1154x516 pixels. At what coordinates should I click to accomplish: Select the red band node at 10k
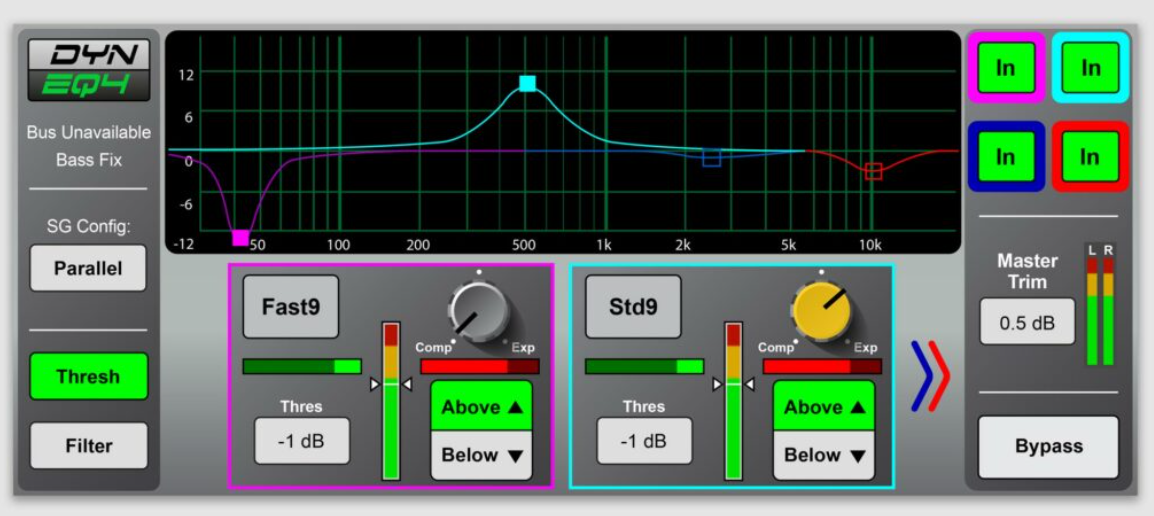[x=873, y=172]
